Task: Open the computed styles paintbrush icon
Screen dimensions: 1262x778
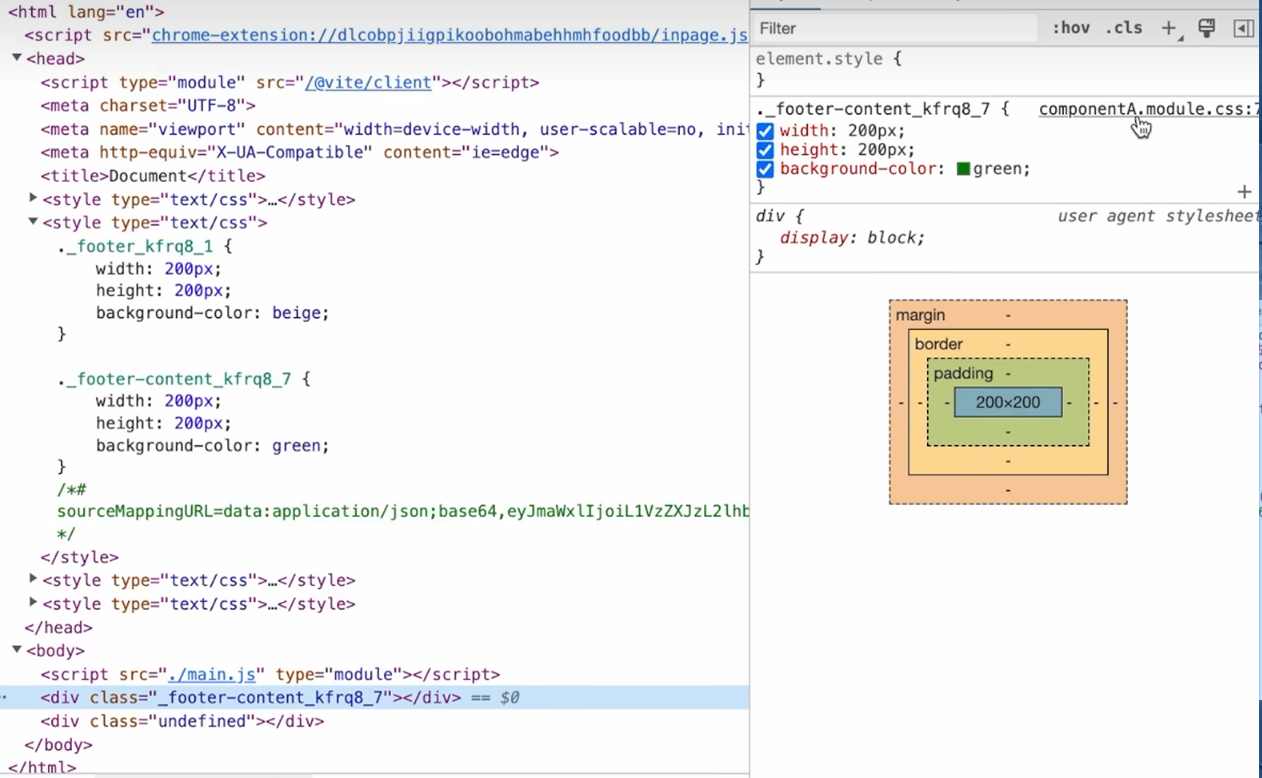Action: [1207, 28]
